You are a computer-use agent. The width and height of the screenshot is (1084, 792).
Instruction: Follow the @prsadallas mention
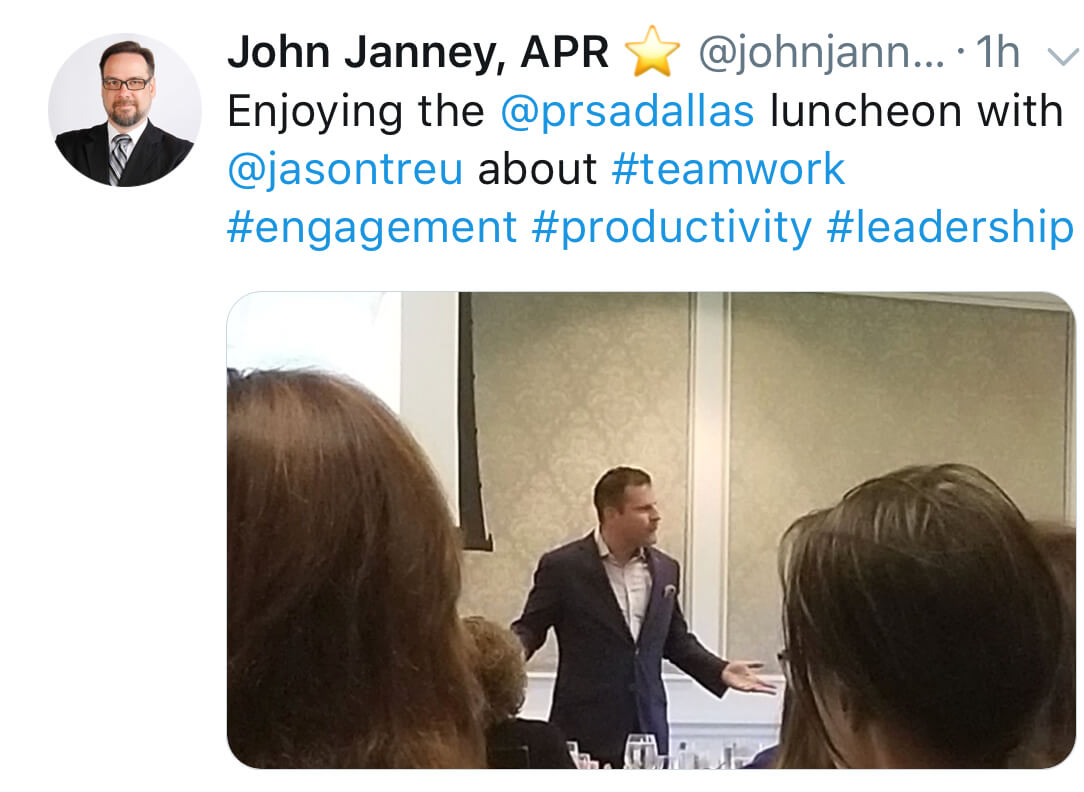pyautogui.click(x=627, y=111)
